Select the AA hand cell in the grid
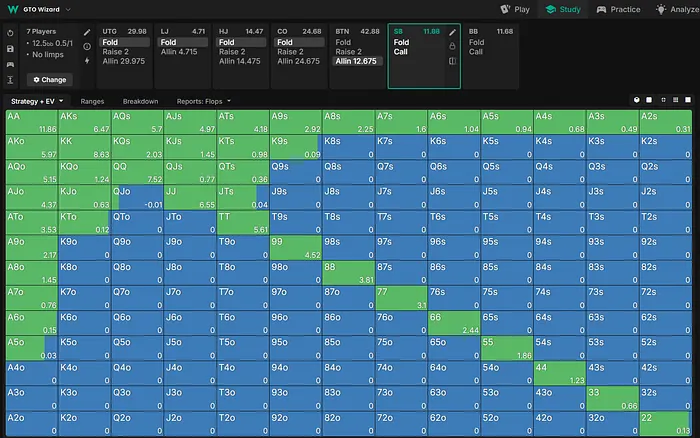Viewport: 700px width, 438px height. click(x=31, y=122)
